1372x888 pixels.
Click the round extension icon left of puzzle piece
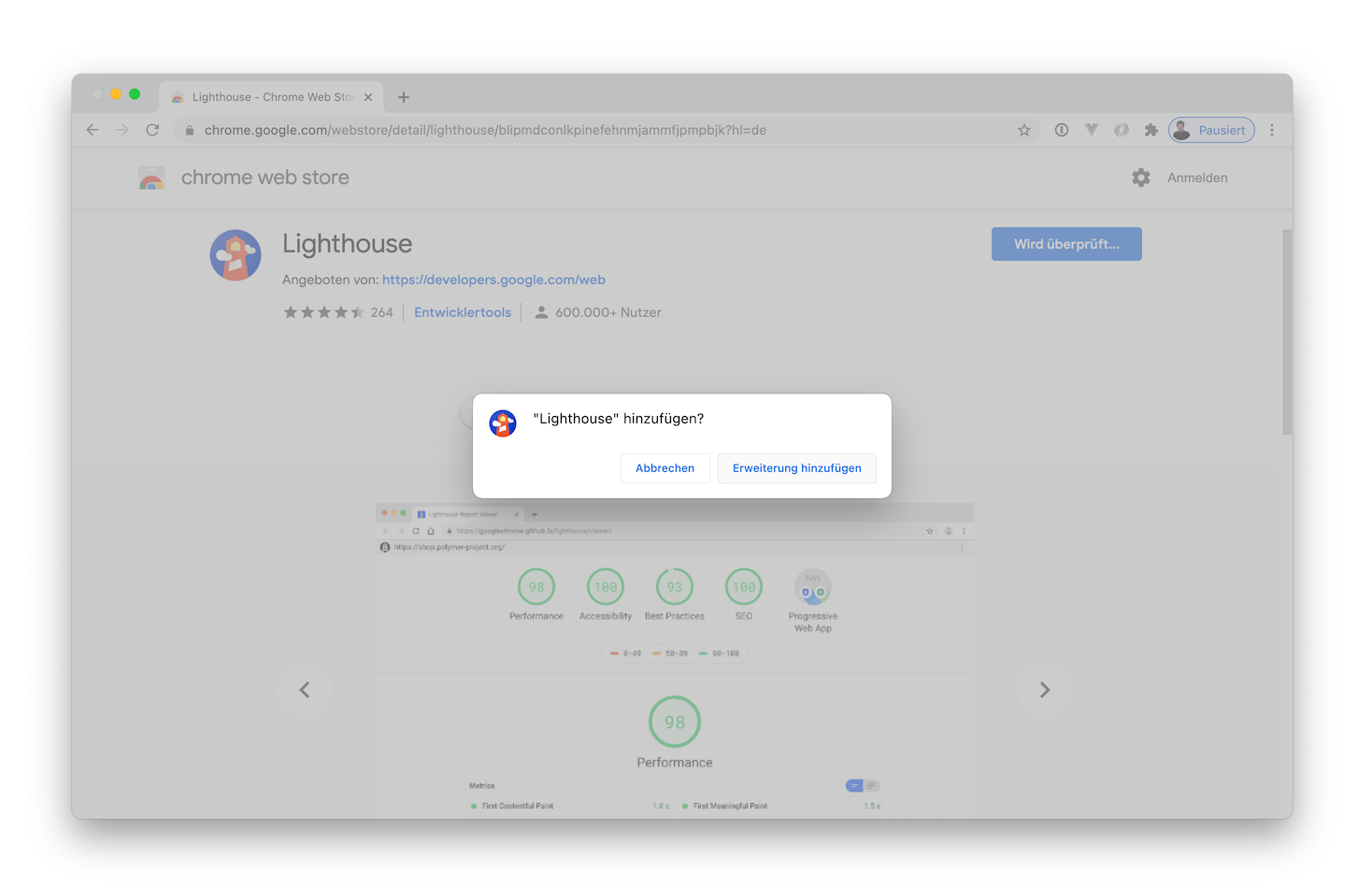(x=1122, y=130)
